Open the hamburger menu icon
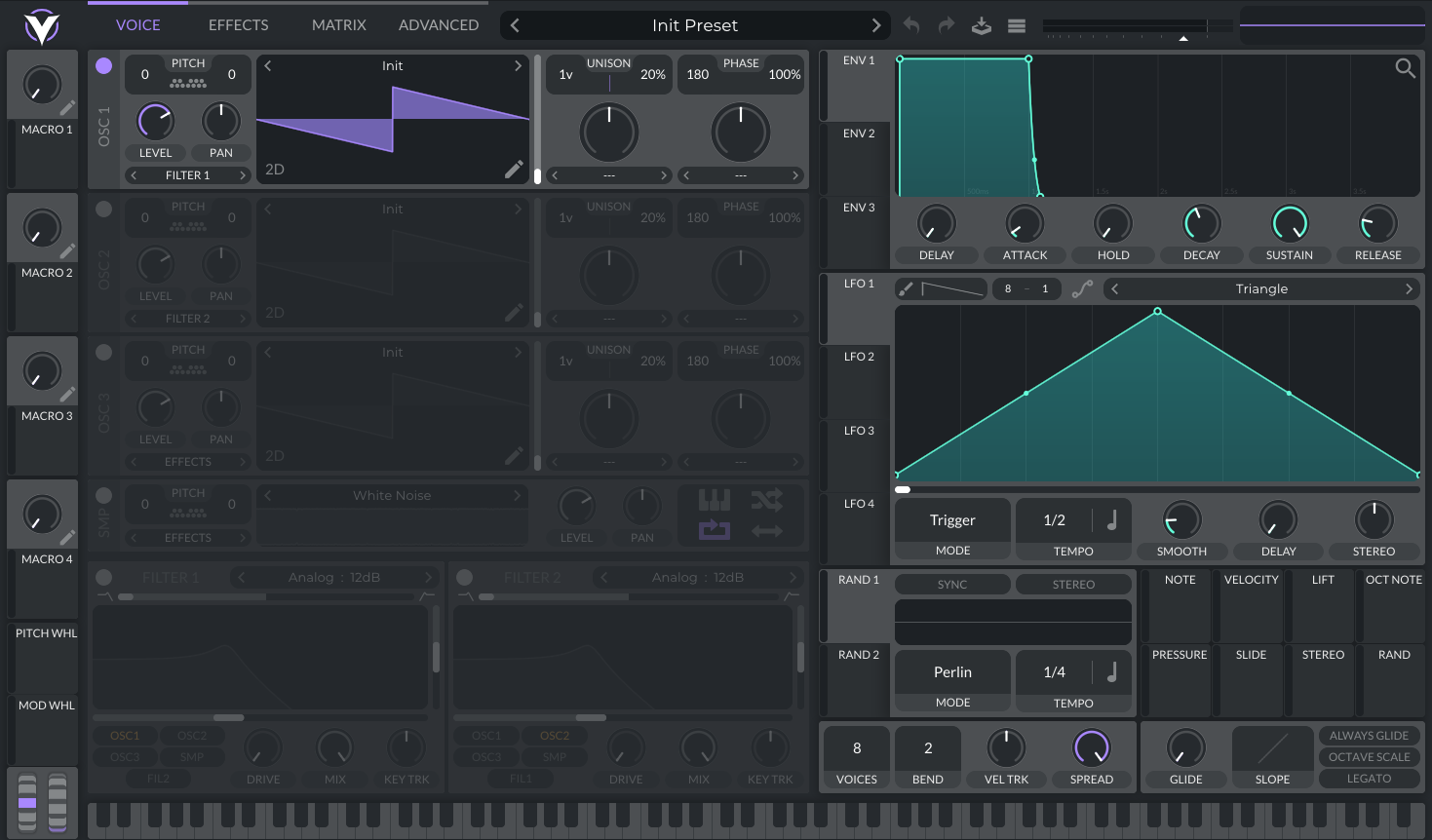The height and width of the screenshot is (840, 1432). 1017,25
